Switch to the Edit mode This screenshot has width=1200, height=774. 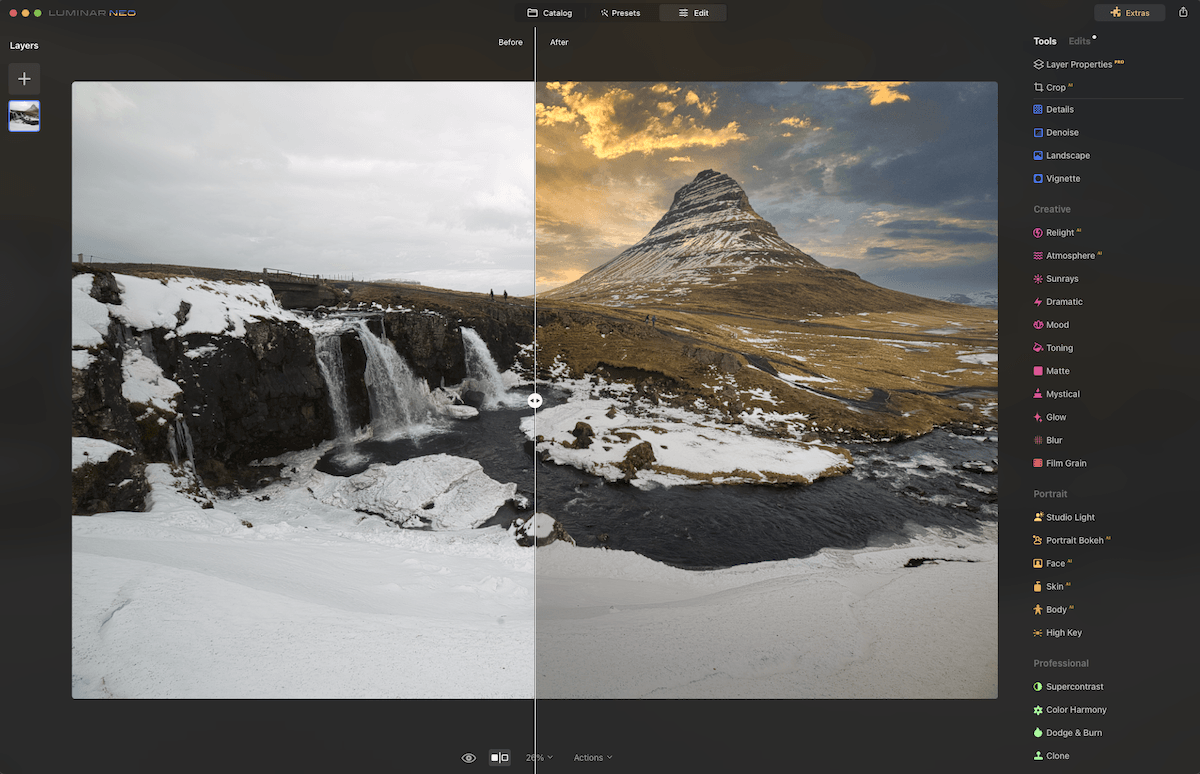coord(693,13)
